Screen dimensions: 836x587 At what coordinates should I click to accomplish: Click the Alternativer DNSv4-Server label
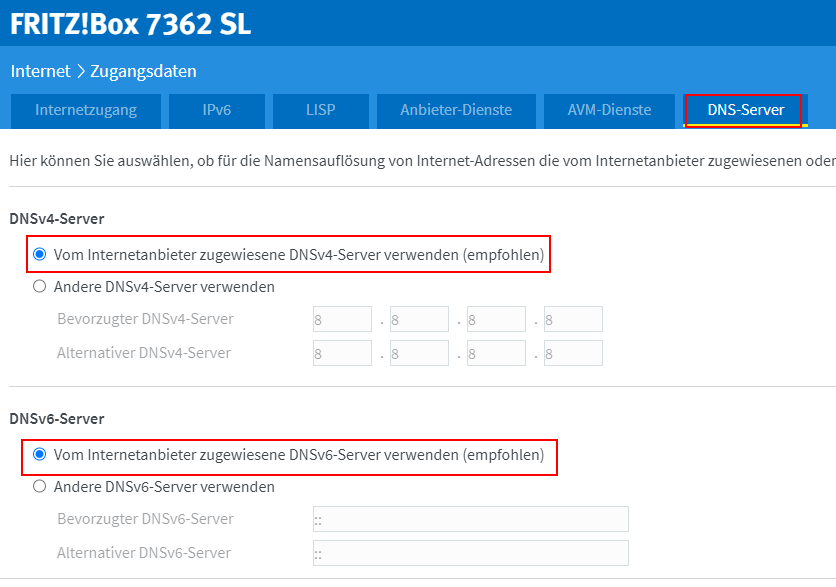click(144, 353)
